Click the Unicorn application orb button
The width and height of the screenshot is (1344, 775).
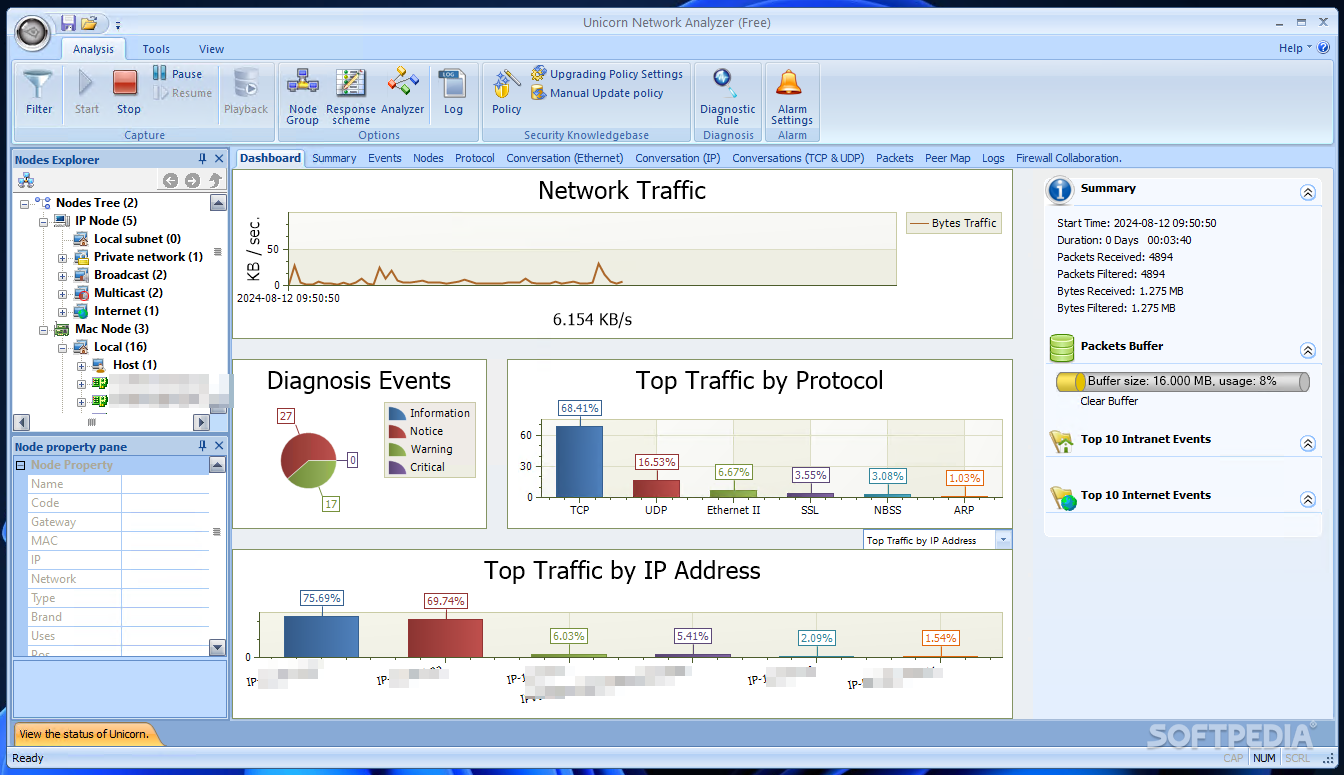pos(33,32)
